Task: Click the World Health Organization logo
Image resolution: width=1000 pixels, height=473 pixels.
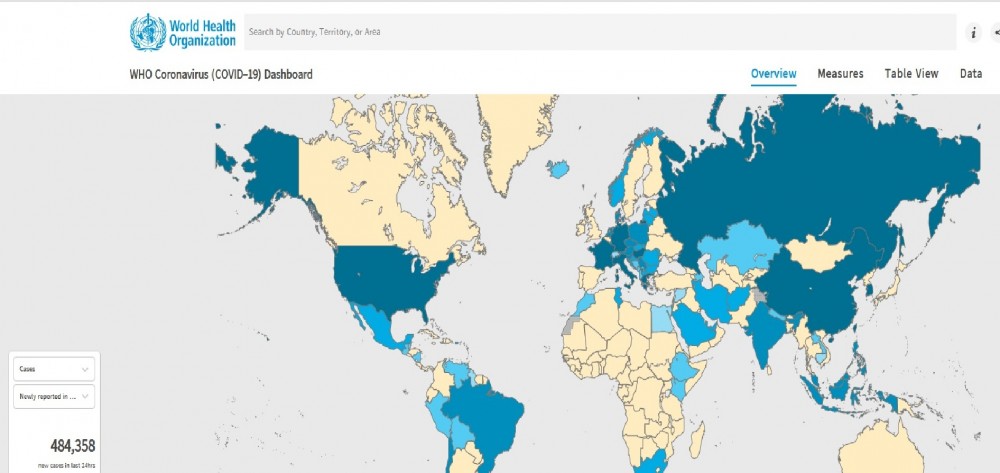Action: pos(183,32)
